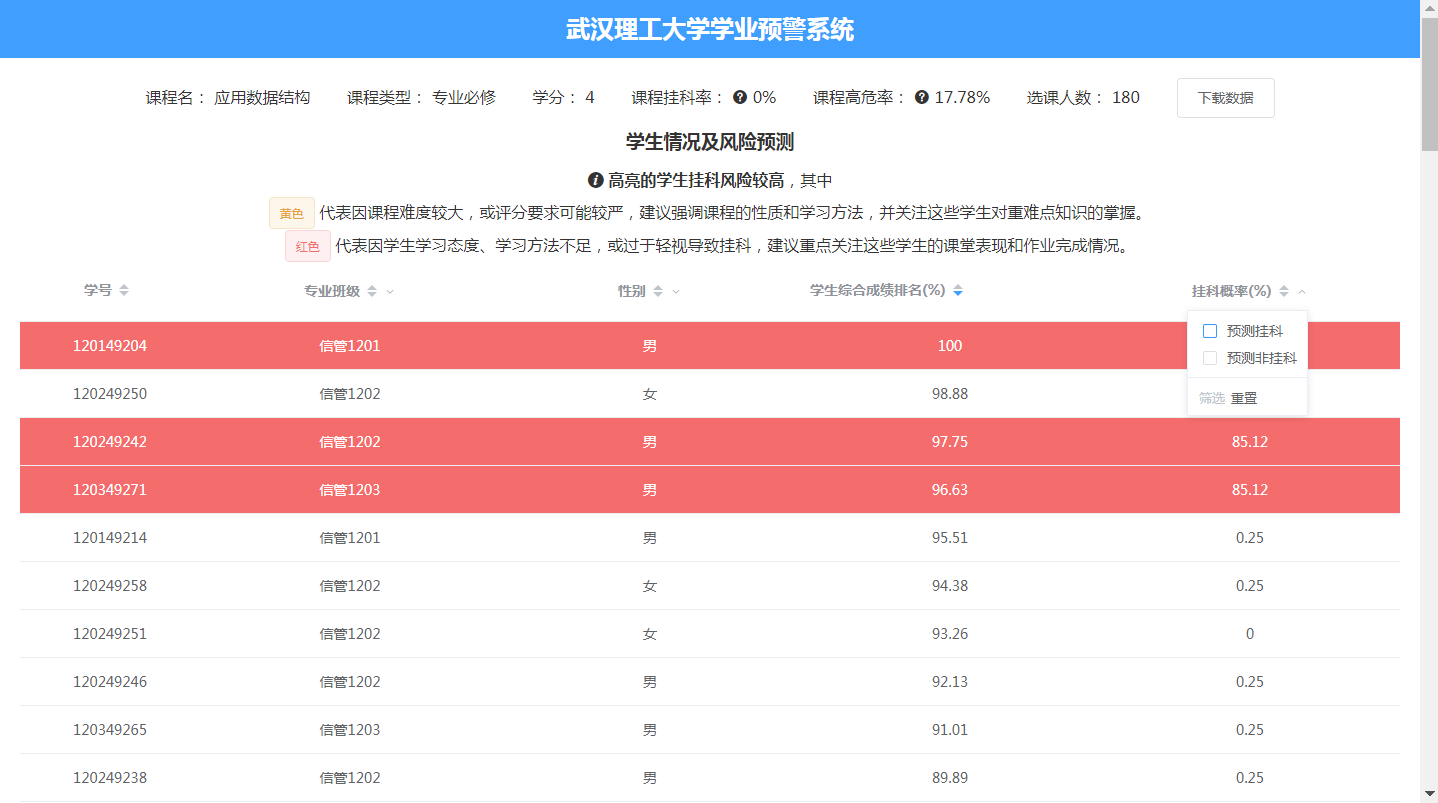Viewport: 1438px width, 803px height.
Task: Click the 筛选 filter confirm button
Action: tap(1212, 398)
